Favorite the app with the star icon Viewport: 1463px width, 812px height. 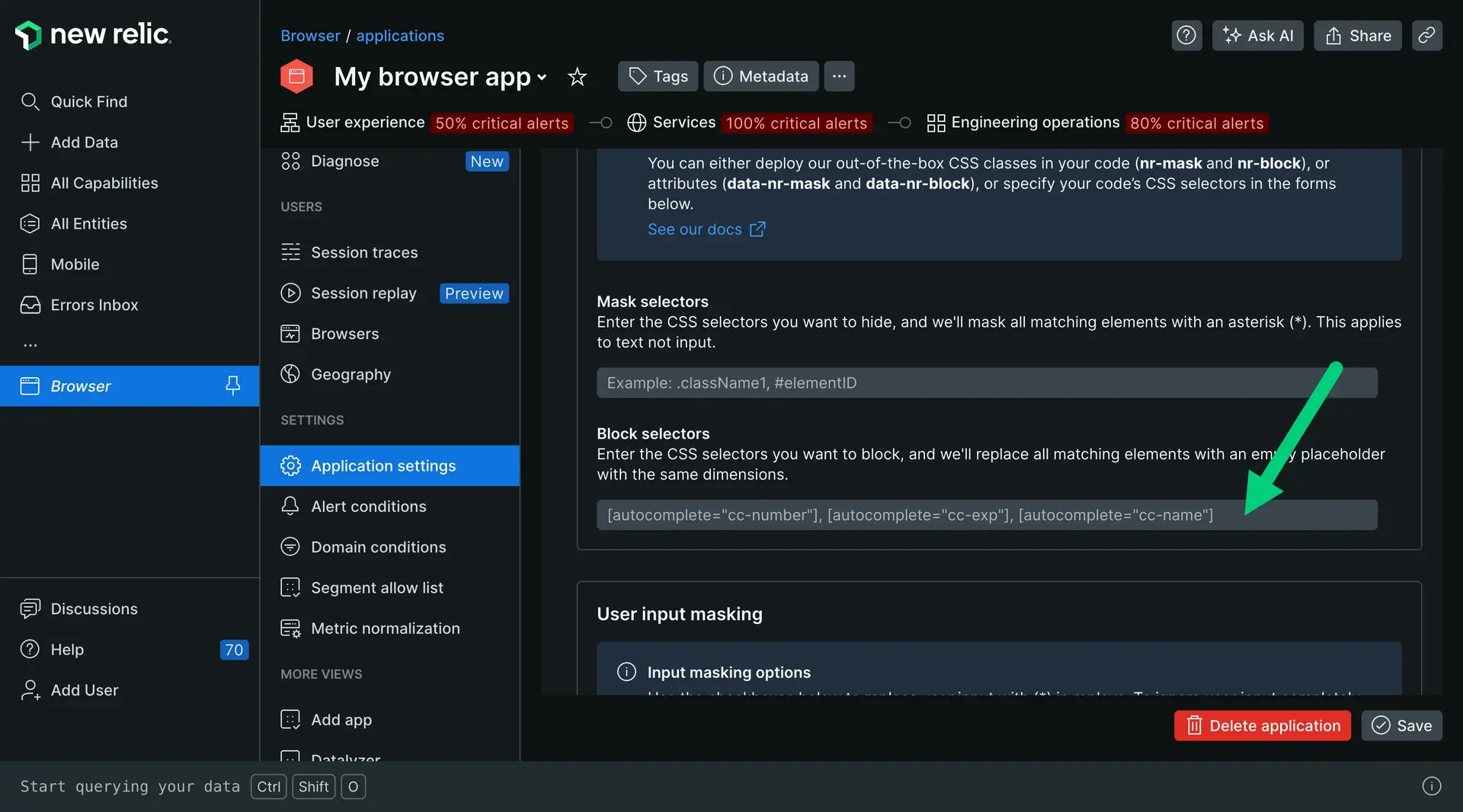pyautogui.click(x=578, y=77)
